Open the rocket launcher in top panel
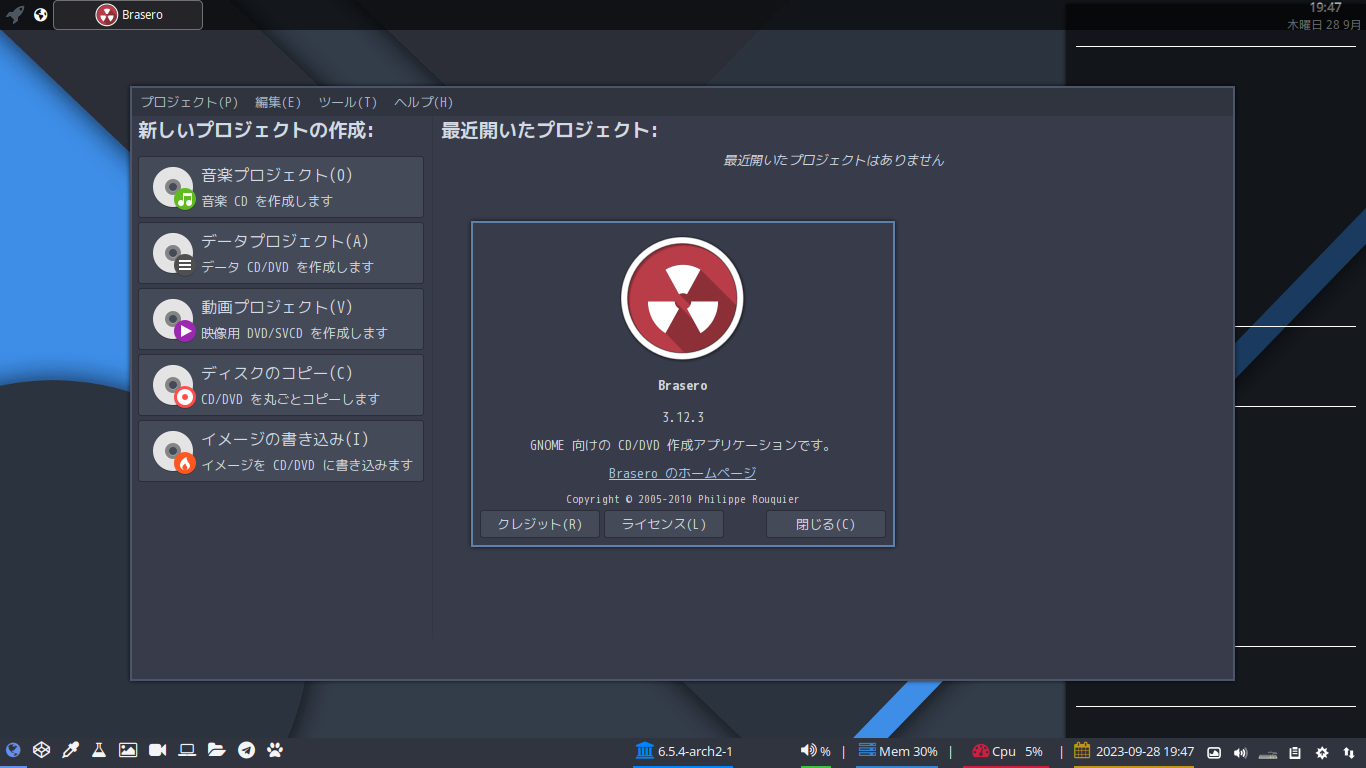 click(x=15, y=15)
